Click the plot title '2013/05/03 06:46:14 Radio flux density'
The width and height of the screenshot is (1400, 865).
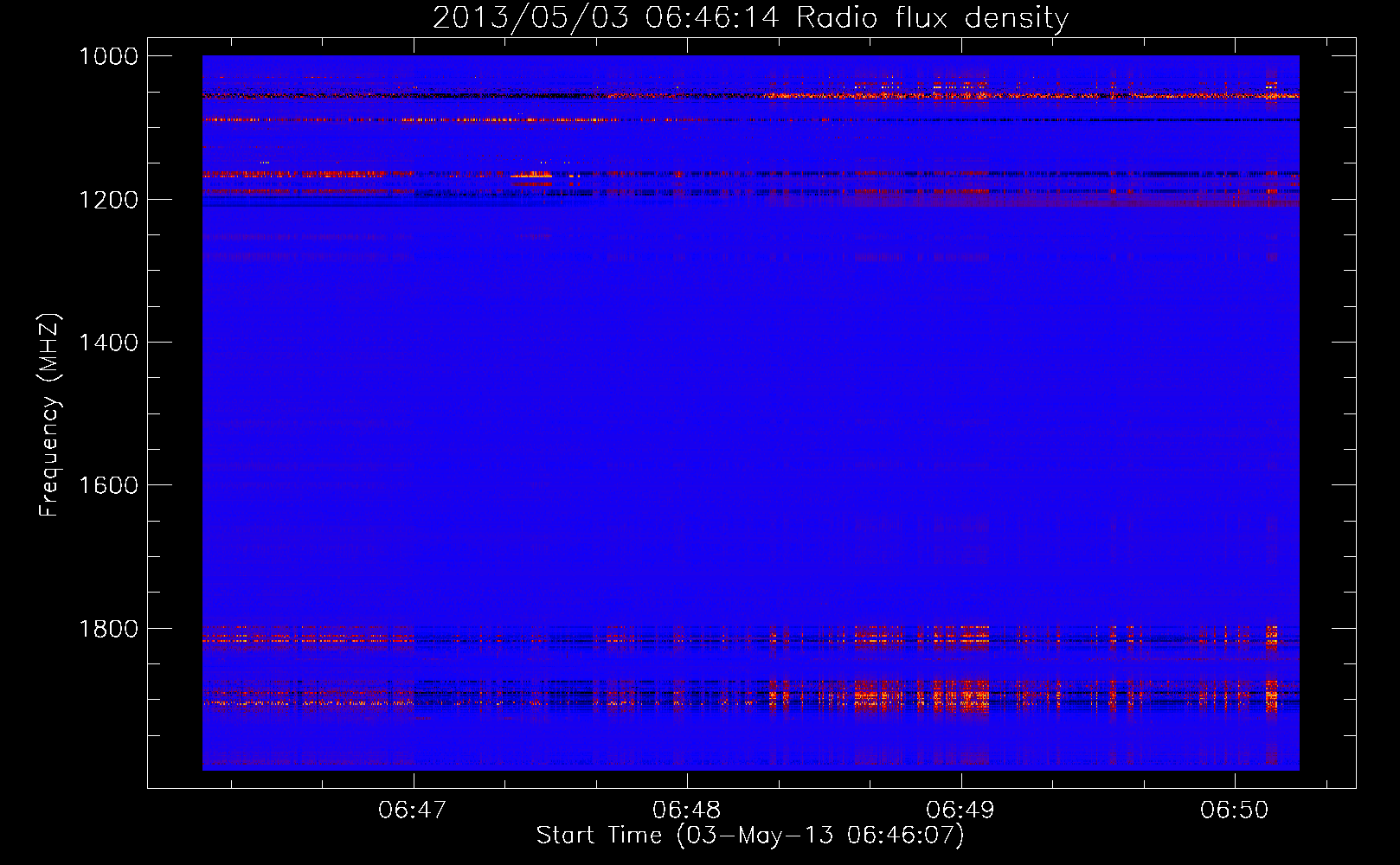[751, 18]
